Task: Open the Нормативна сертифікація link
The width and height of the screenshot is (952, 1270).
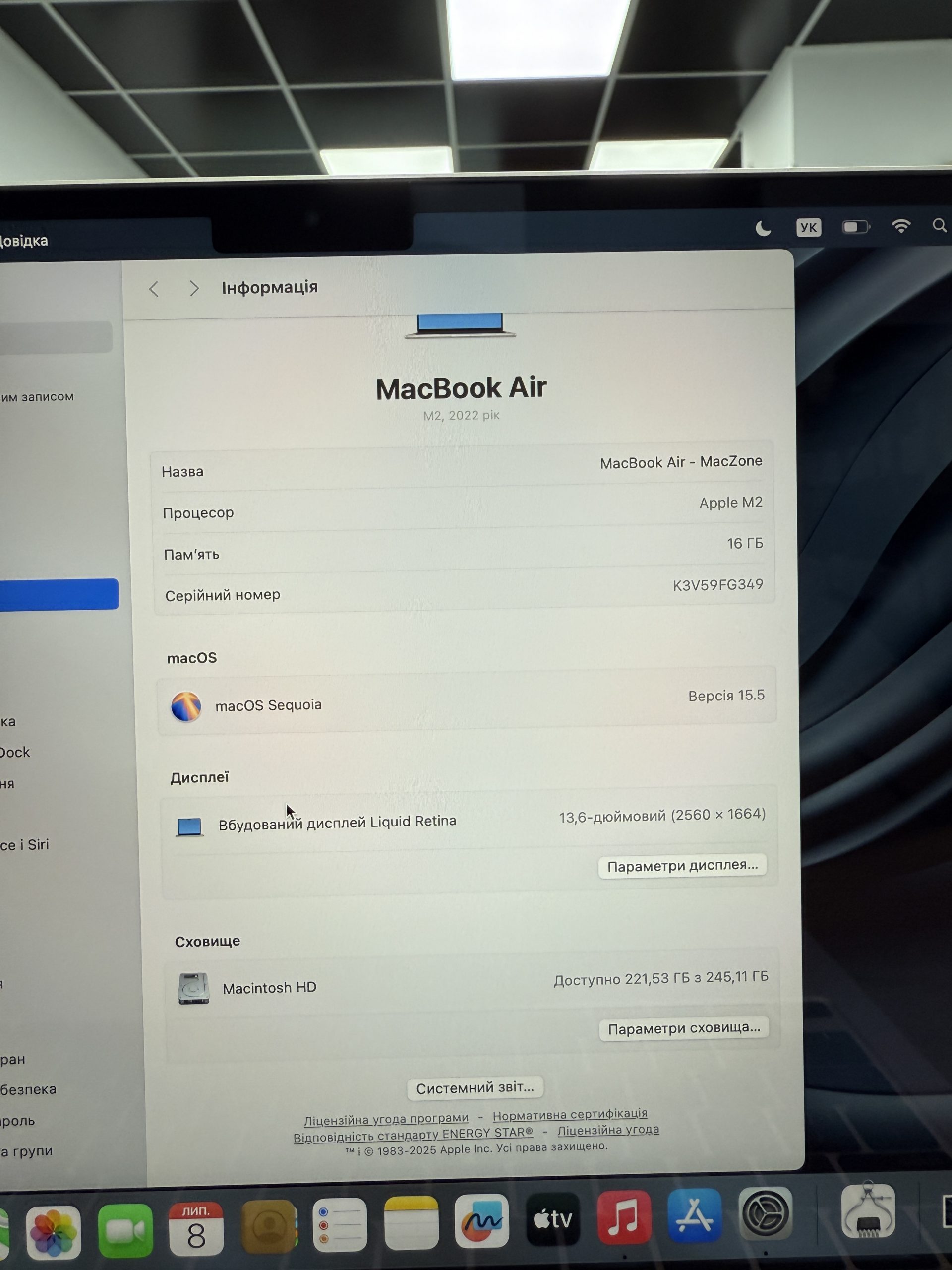Action: click(570, 1114)
